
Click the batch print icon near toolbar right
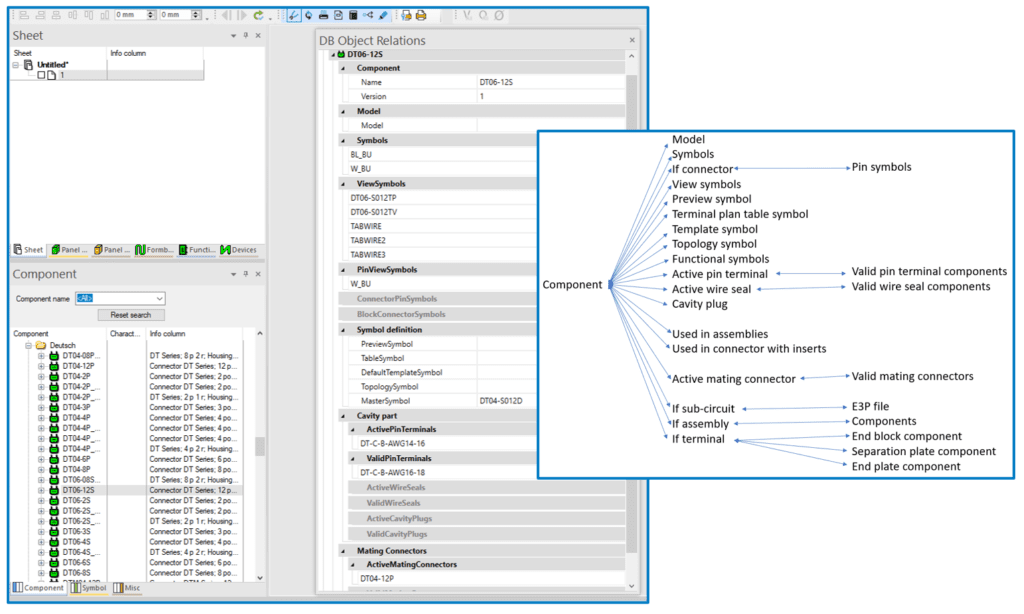[421, 14]
